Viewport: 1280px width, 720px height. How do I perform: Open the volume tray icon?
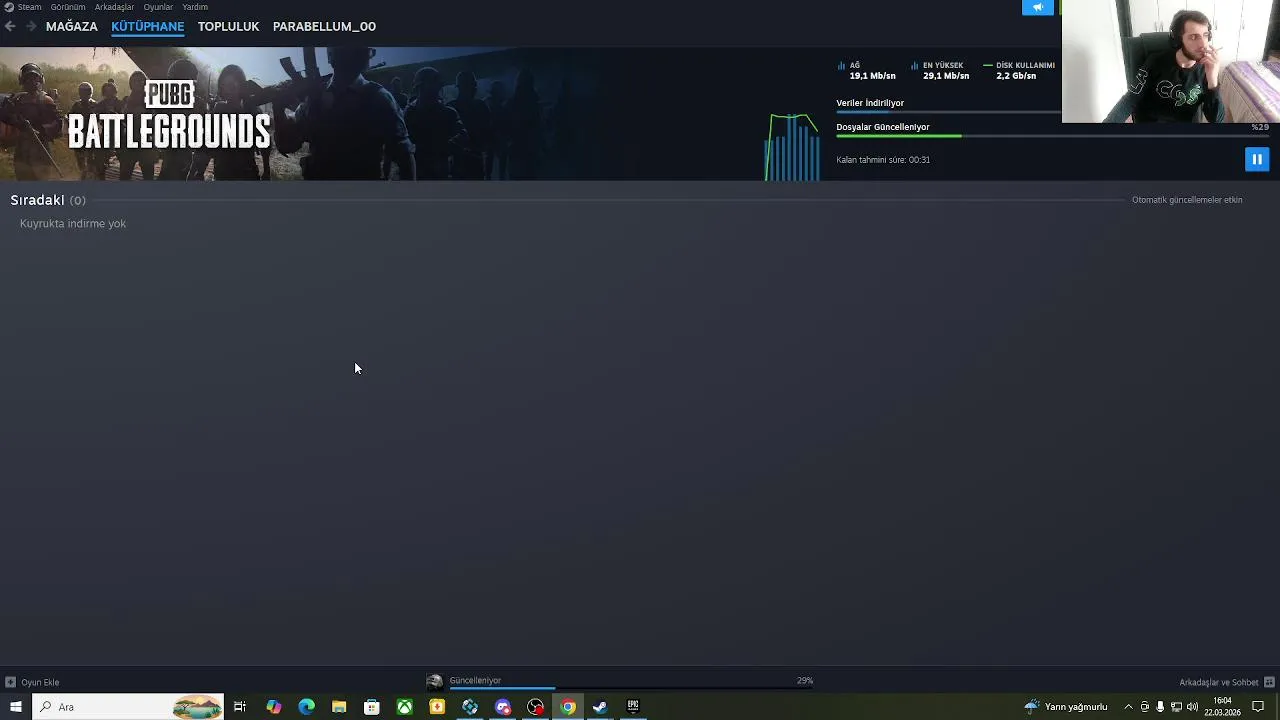pyautogui.click(x=1192, y=707)
